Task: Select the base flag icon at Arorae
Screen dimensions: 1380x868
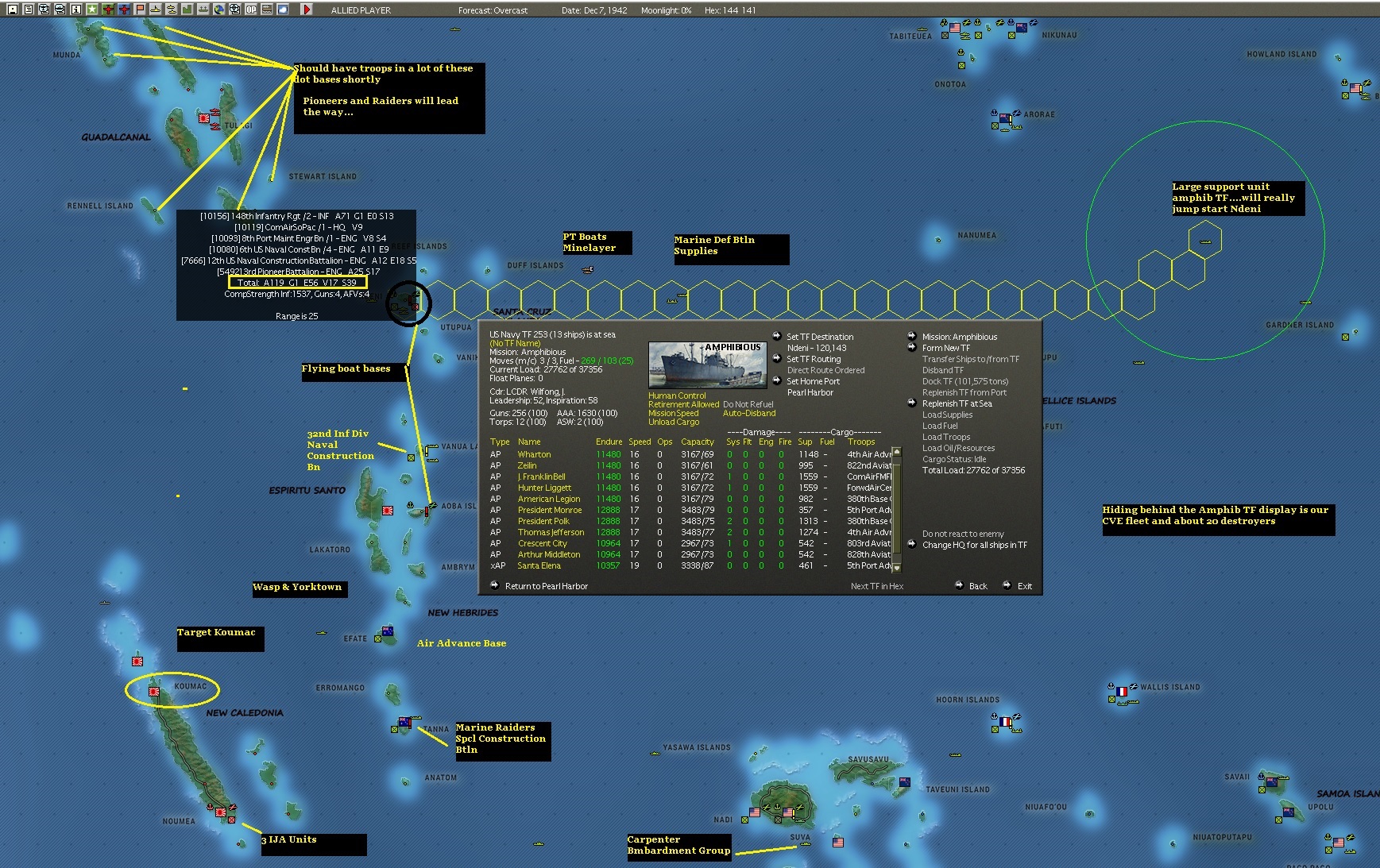Action: (1005, 119)
